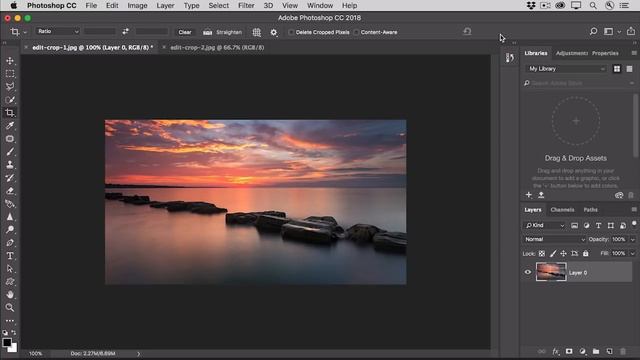Select the Pen tool
640x360 pixels.
[x=10, y=242]
